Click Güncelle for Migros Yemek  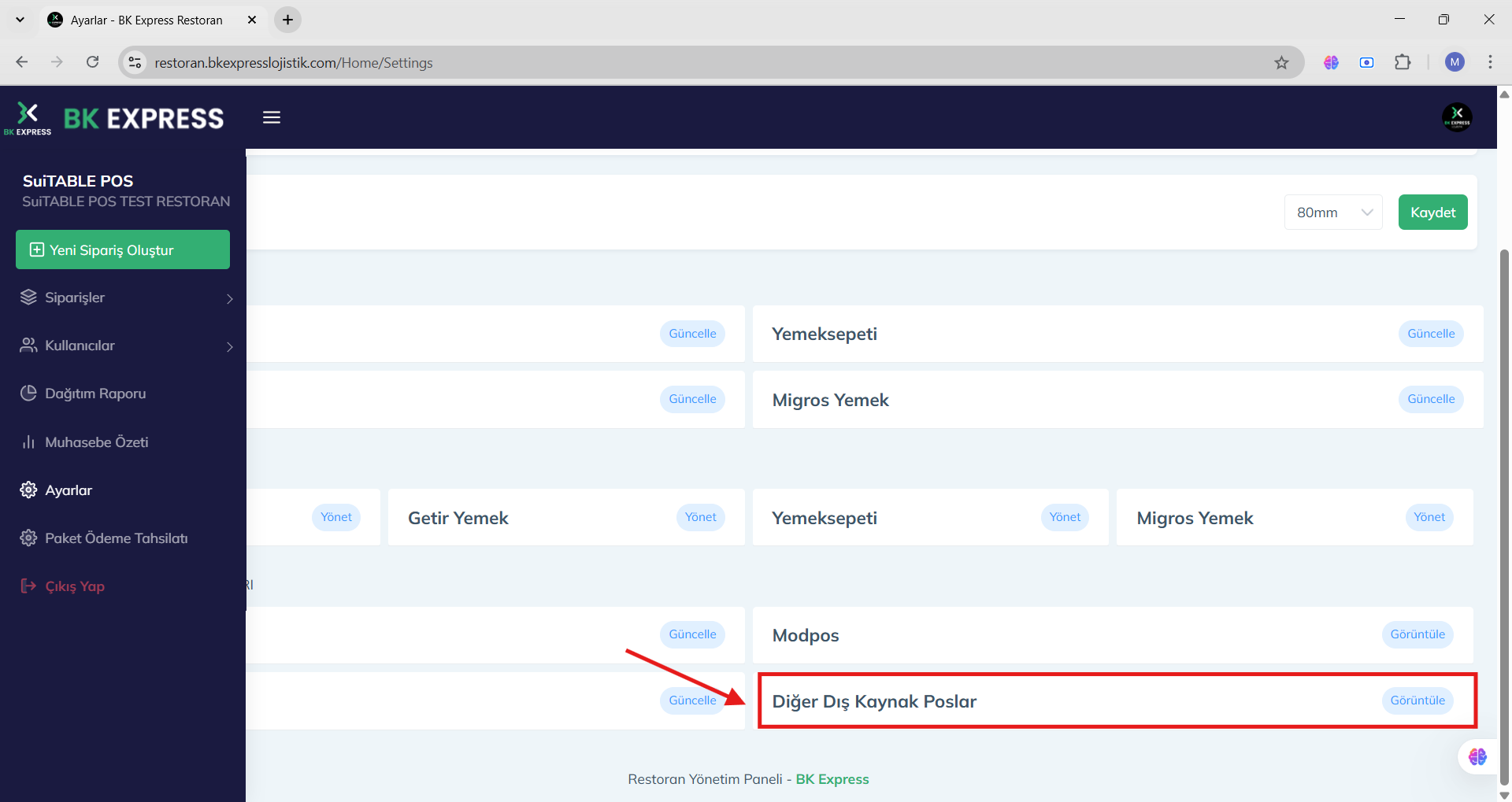1431,399
